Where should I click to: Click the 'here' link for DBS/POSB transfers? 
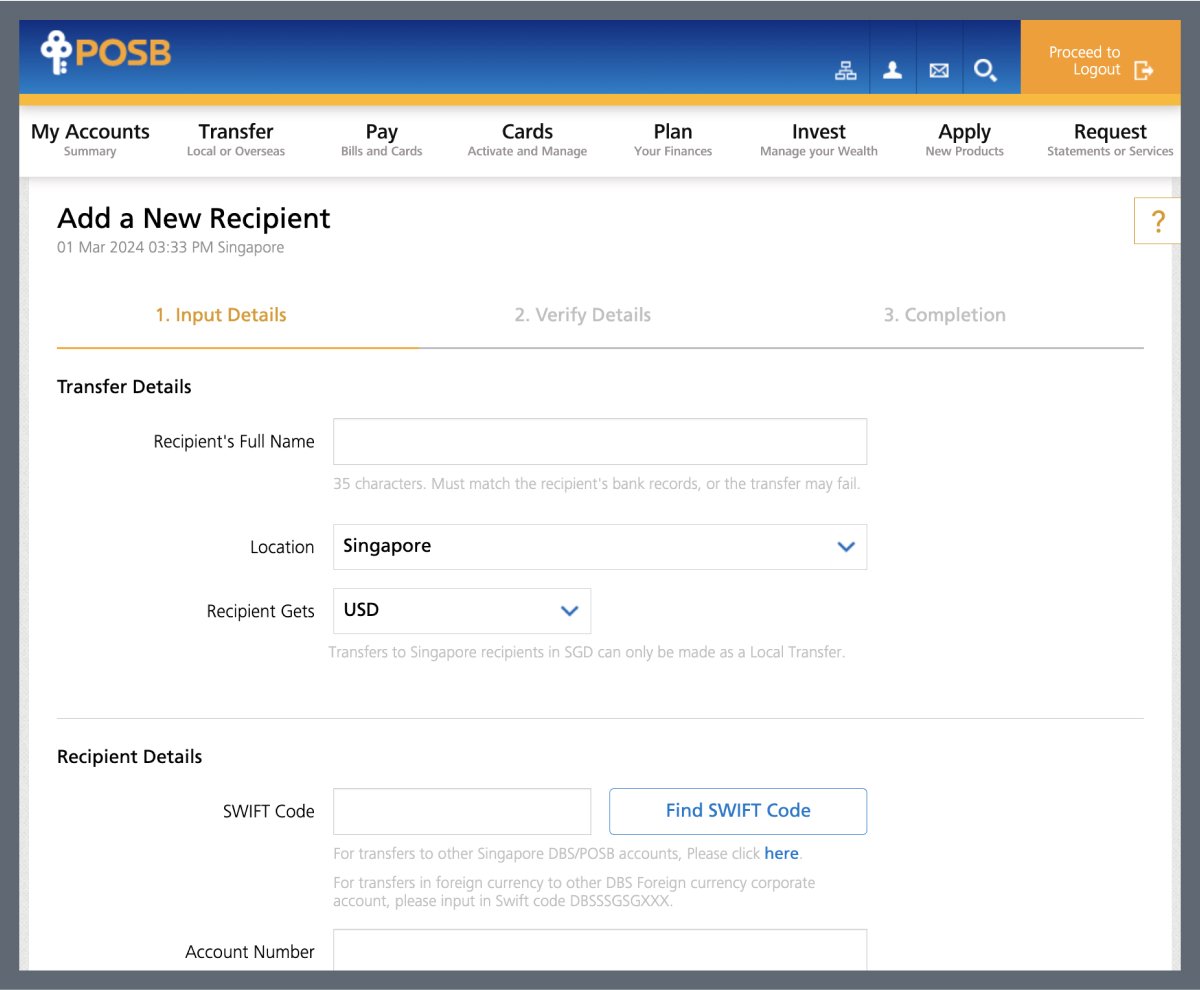(x=781, y=854)
